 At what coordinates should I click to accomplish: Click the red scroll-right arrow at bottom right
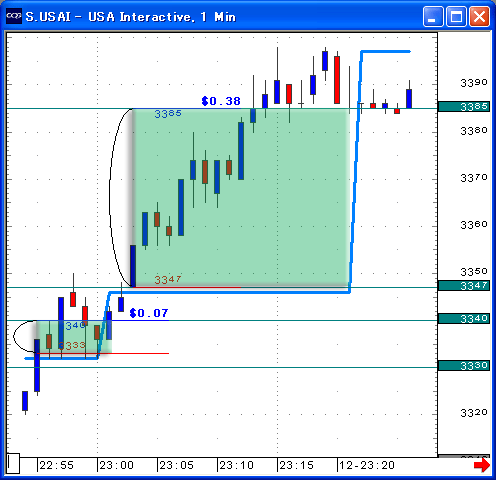[482, 465]
